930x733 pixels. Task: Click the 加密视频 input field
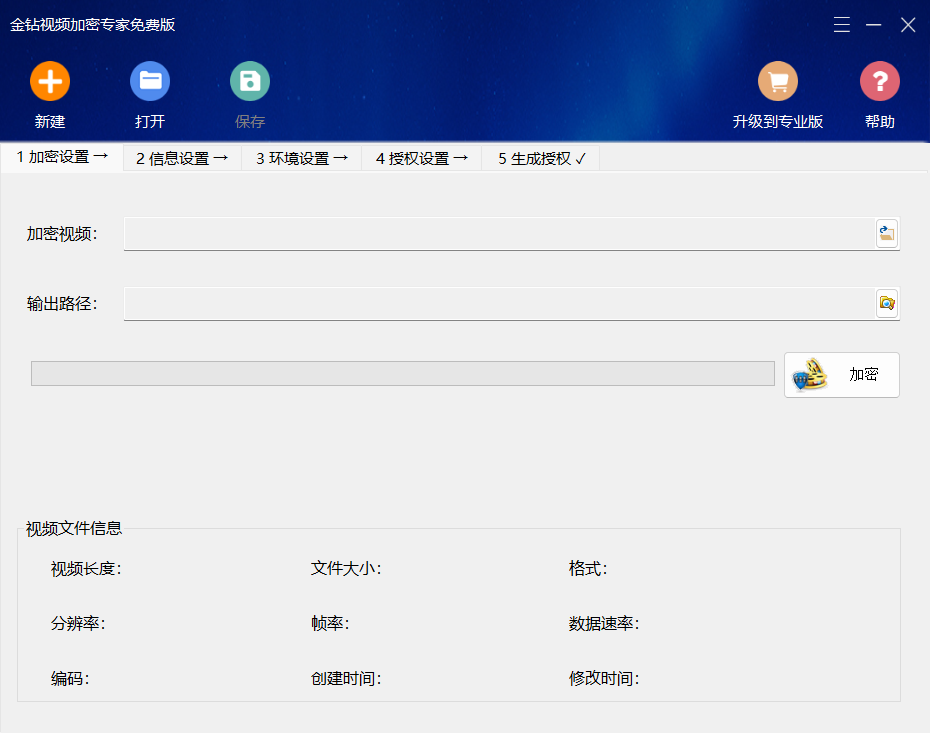pos(499,234)
